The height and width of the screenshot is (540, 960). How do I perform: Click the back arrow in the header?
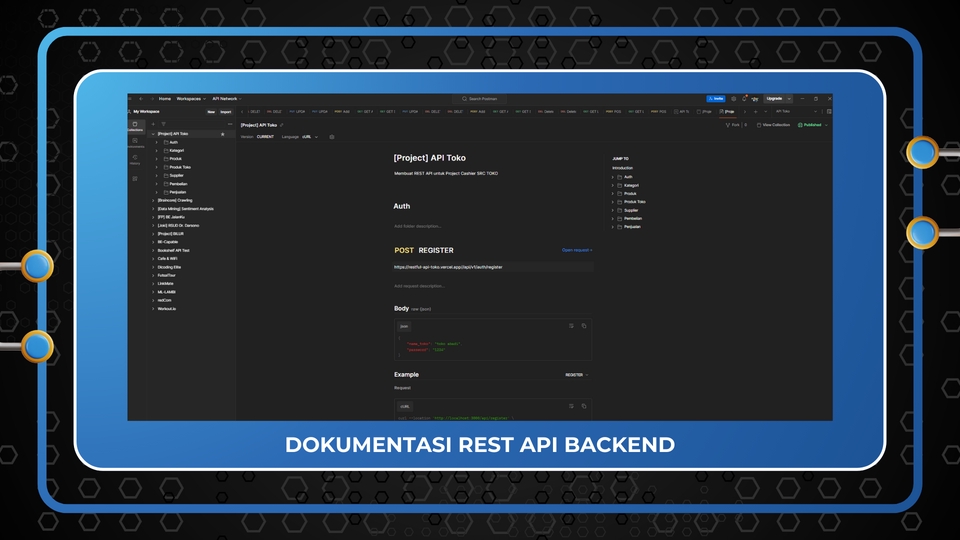tap(141, 99)
